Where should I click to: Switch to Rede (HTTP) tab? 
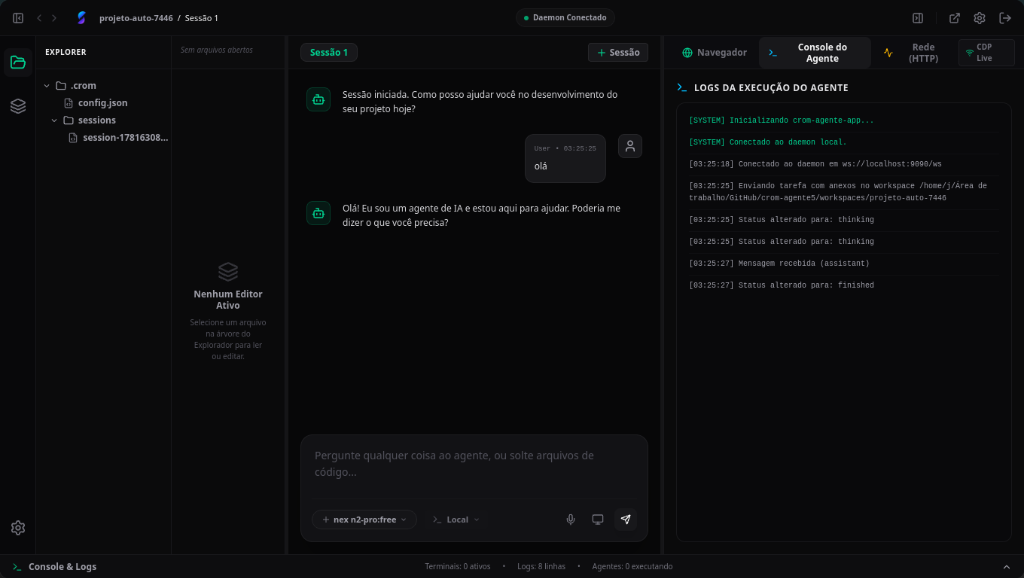click(912, 52)
